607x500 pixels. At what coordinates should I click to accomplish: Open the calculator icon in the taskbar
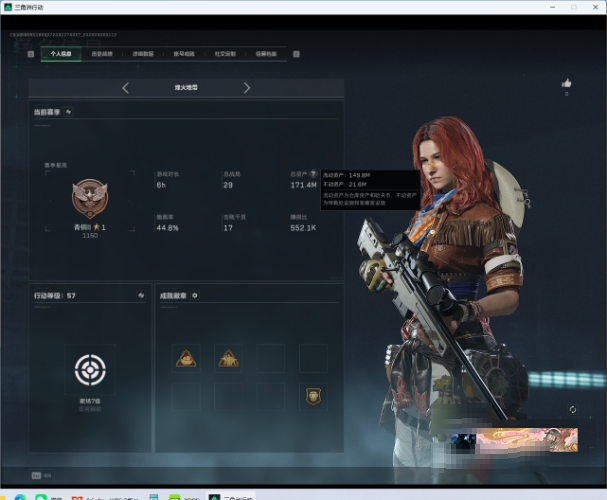click(154, 497)
